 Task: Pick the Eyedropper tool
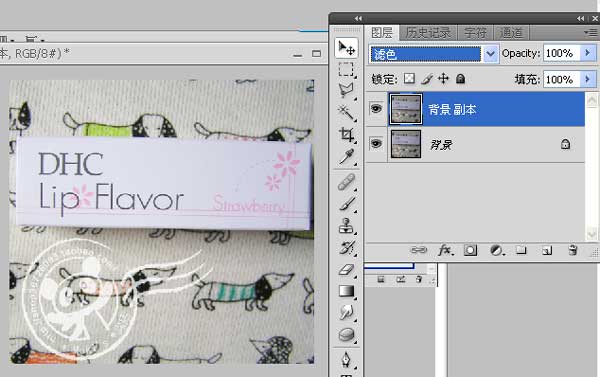coord(346,157)
